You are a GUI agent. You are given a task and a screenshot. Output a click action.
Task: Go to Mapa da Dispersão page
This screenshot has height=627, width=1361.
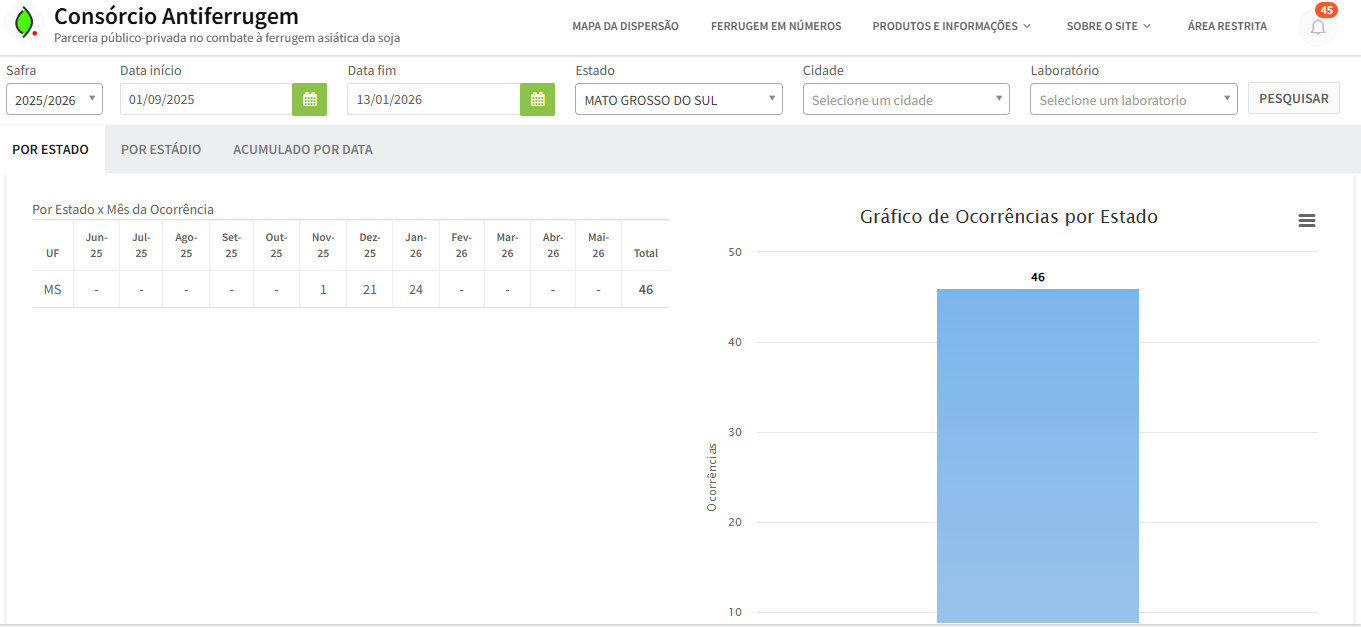[625, 26]
